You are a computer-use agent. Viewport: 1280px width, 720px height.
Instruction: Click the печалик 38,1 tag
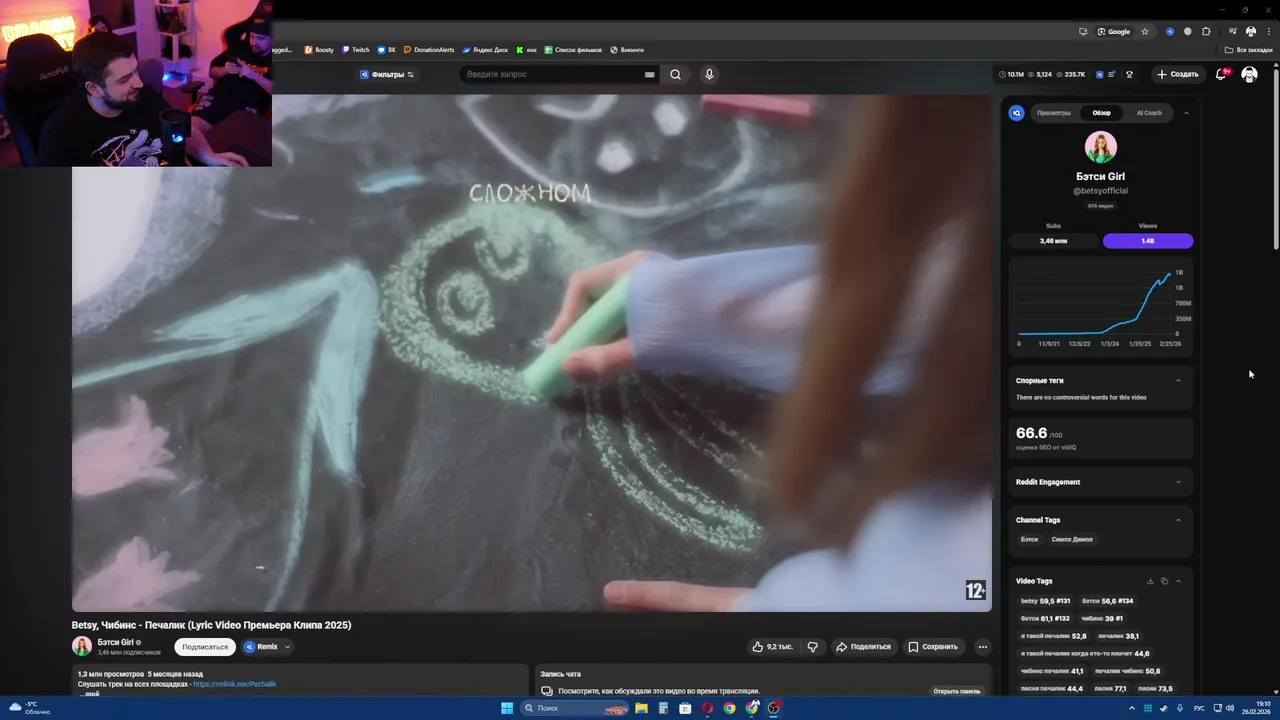point(1118,636)
